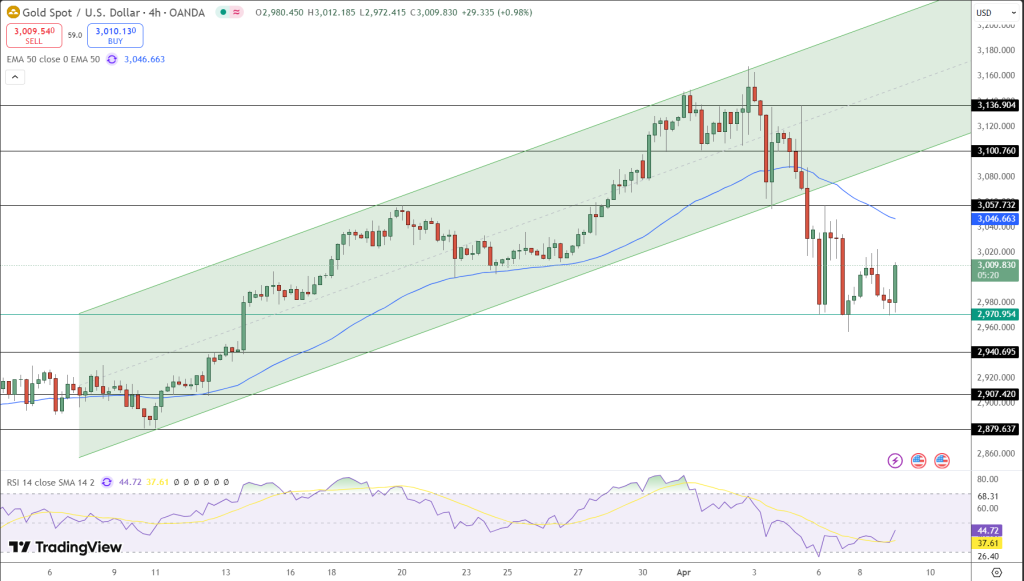Select the purple lightning bolt event icon
1024x581 pixels.
coord(893,460)
